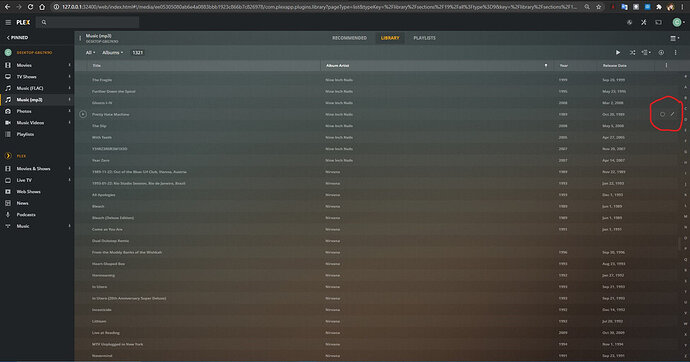Click the PLEX logo
Screen dimensions: 690x362
(x=23, y=22)
